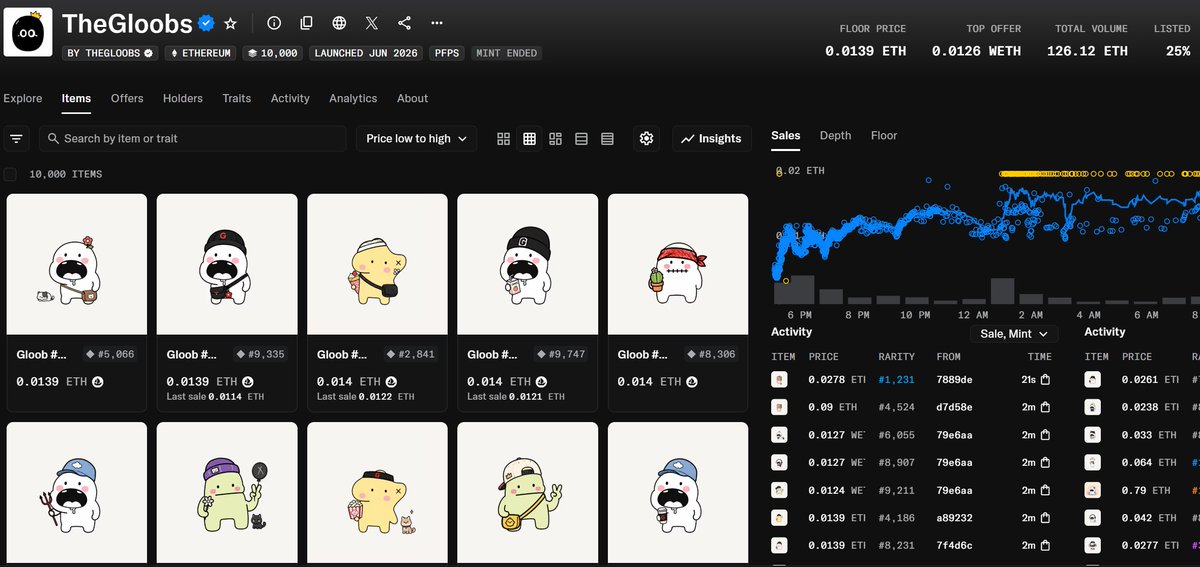Toggle the filters sidebar icon
The image size is (1200, 567).
[17, 139]
